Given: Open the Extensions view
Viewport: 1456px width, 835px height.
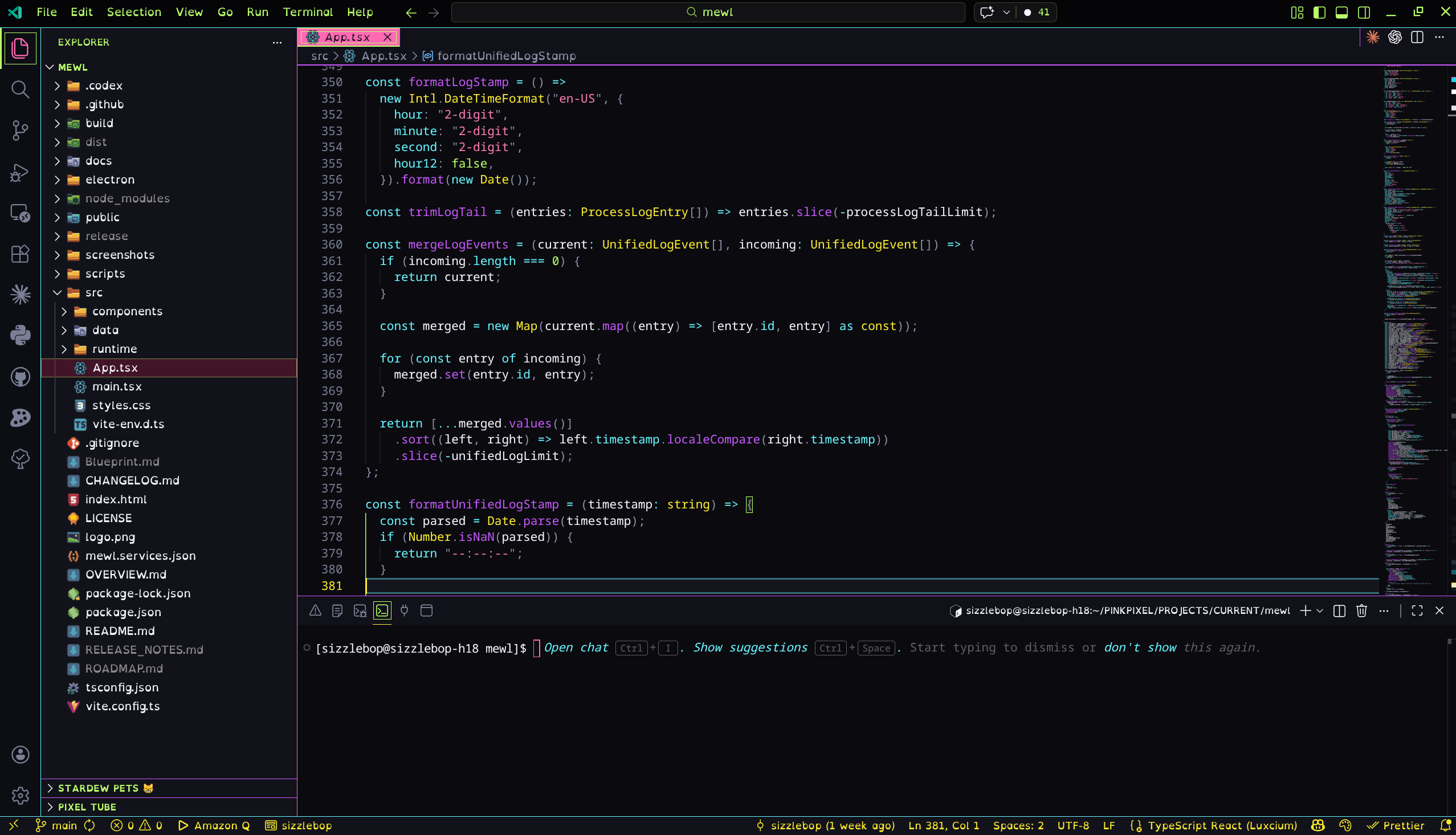Looking at the screenshot, I should coord(20,254).
